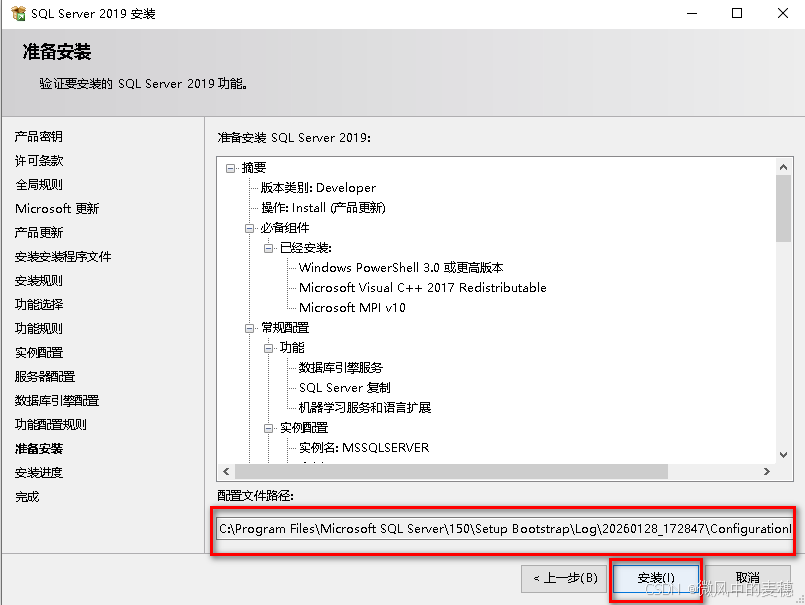Go back with 上一步(B) button

565,578
